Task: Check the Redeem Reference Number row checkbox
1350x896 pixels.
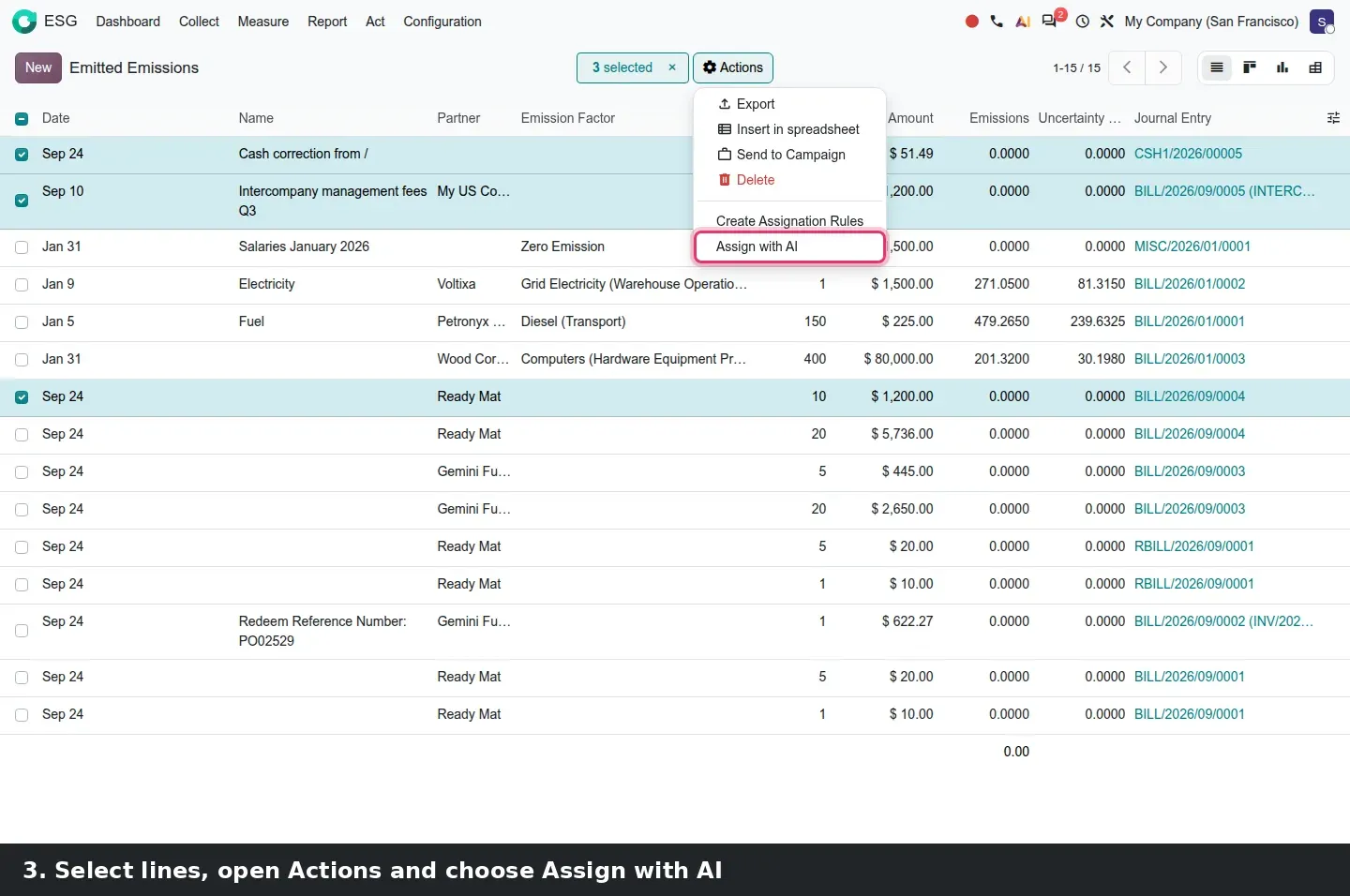Action: click(22, 631)
